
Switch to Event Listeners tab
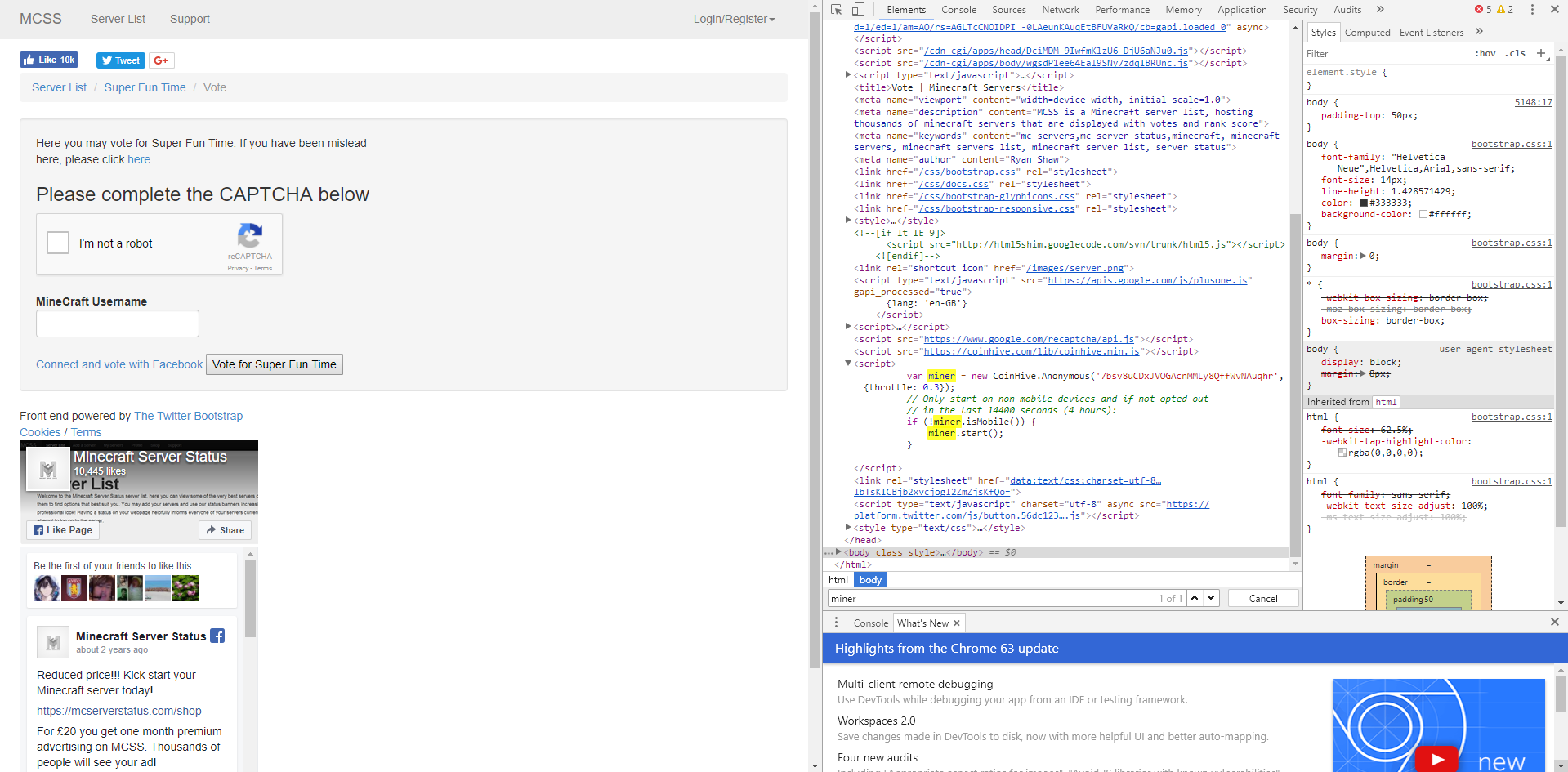pos(1431,33)
